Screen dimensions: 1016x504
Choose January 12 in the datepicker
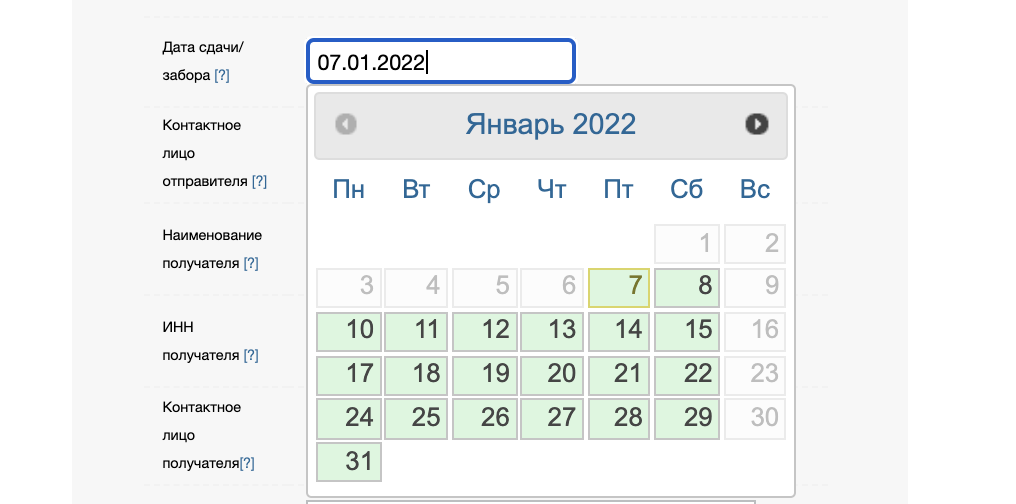coord(484,331)
